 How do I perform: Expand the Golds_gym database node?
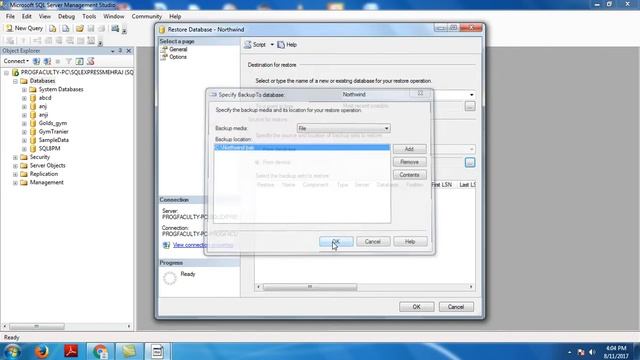tap(24, 123)
